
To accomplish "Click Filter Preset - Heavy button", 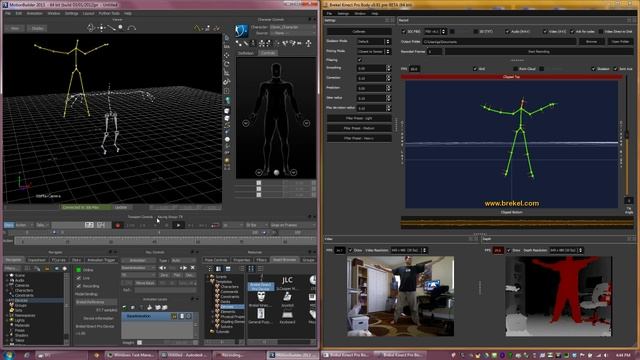I will tap(359, 138).
